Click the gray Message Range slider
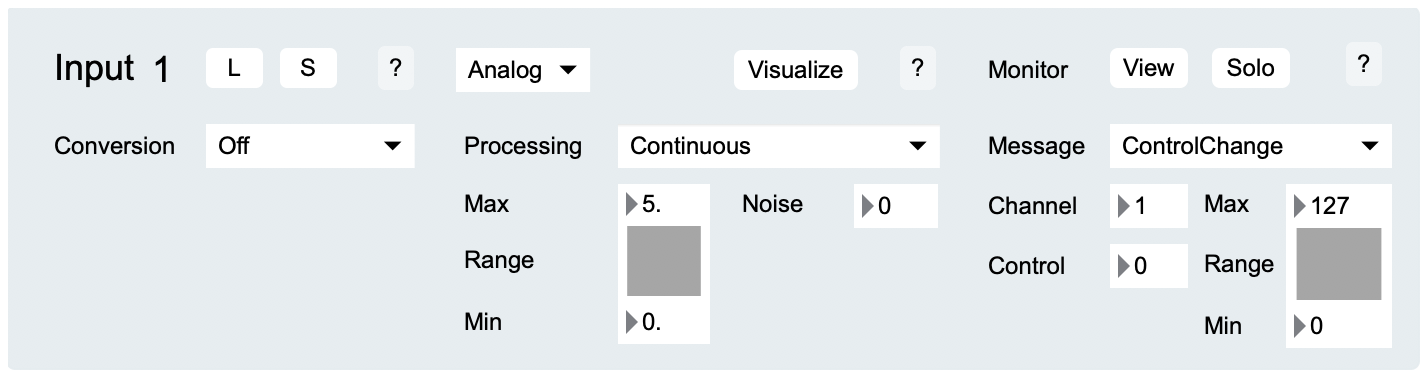 [x=1339, y=264]
